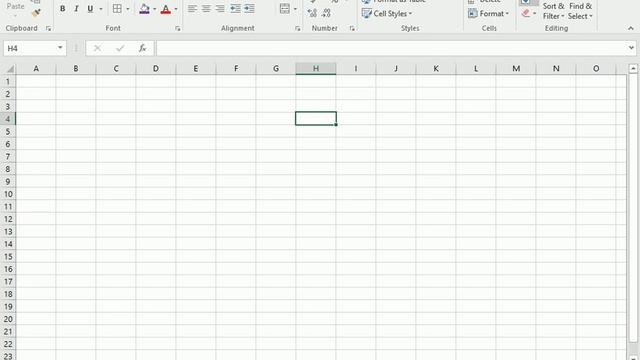Open Alignment settings dialog launcher
The width and height of the screenshot is (640, 360).
(298, 28)
